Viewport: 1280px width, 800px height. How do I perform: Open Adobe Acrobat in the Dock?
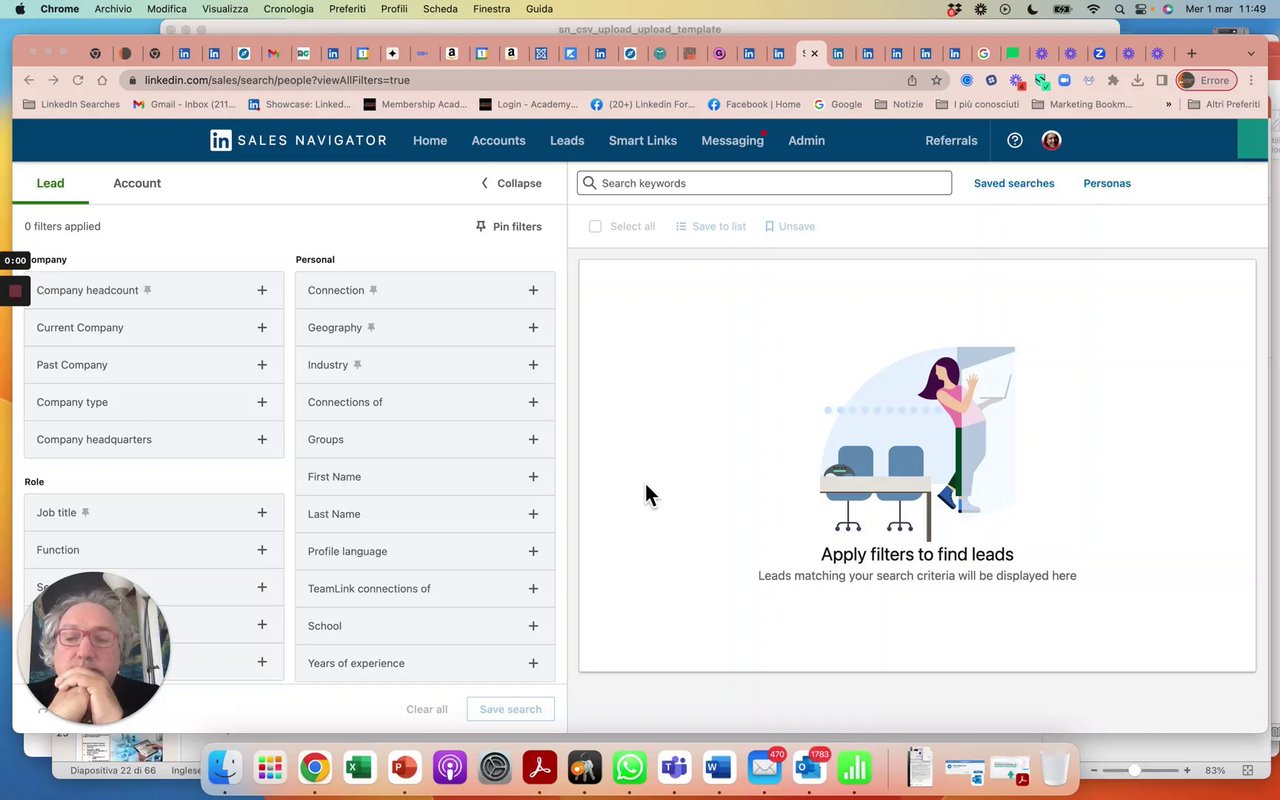[540, 768]
